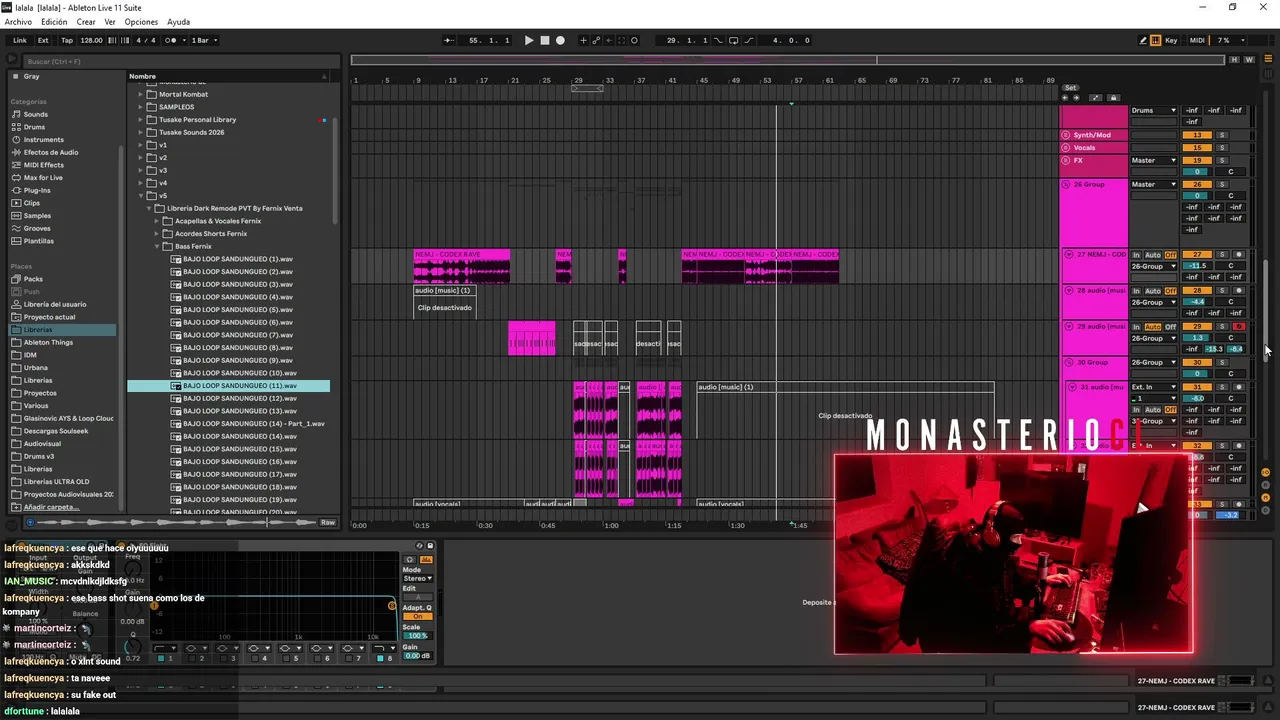Open the Opciones menu

[141, 22]
